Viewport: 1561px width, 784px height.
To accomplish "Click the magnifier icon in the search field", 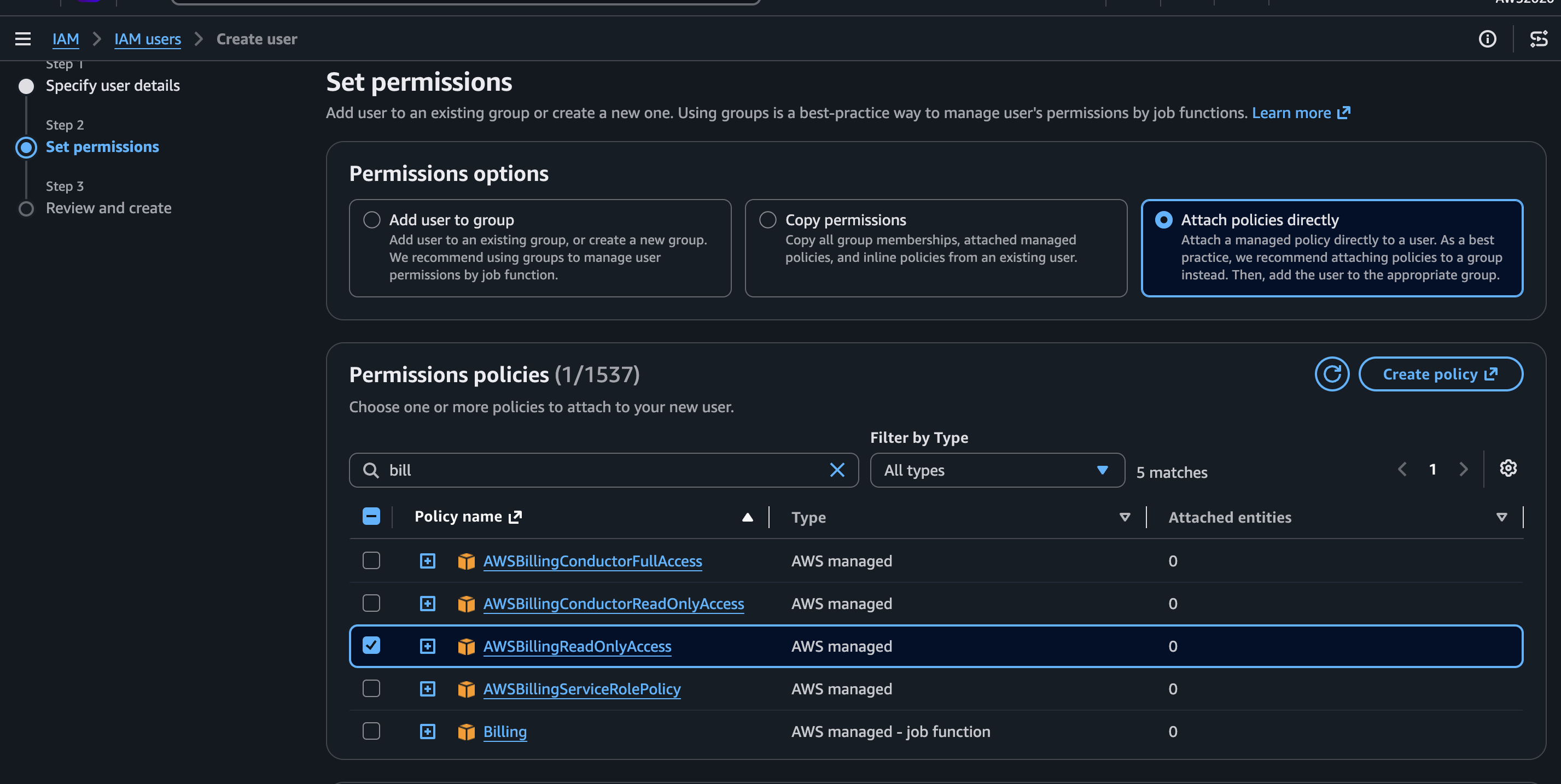I will [370, 470].
